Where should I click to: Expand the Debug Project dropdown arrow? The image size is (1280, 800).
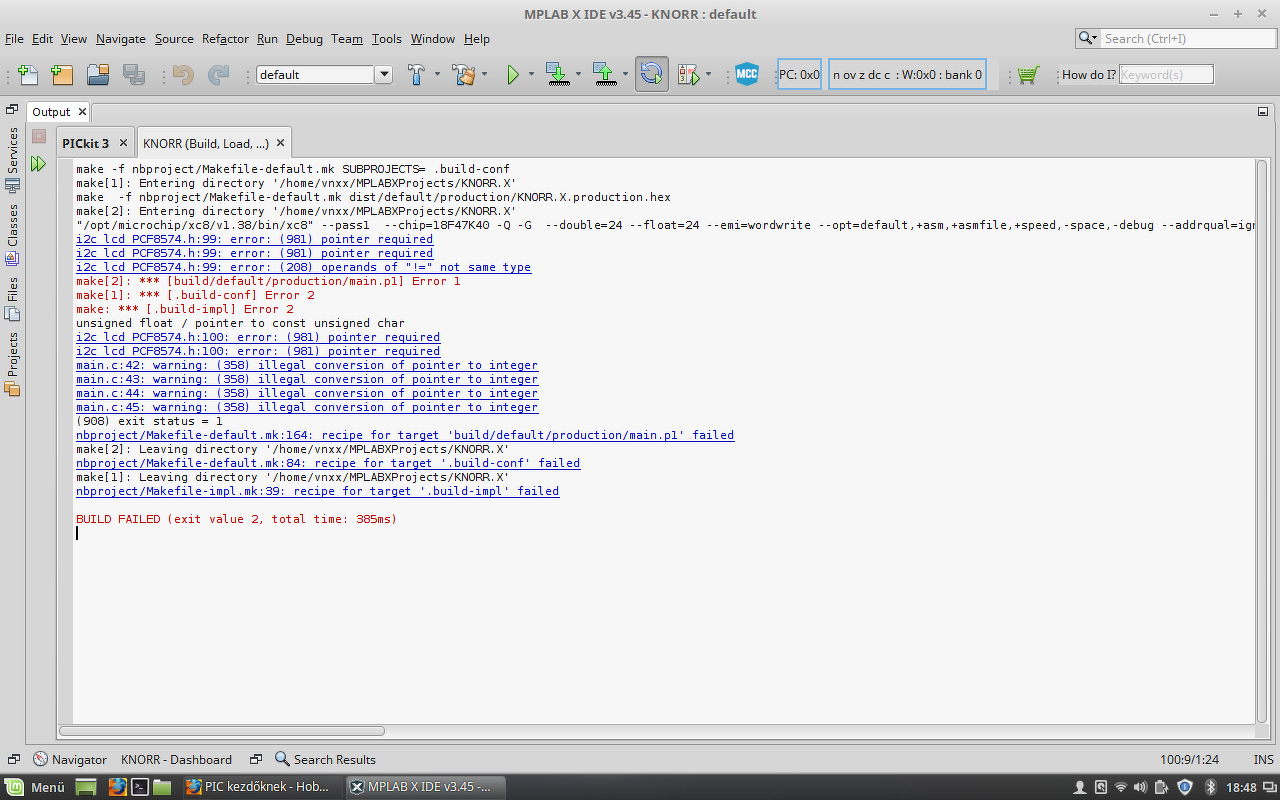click(x=708, y=75)
